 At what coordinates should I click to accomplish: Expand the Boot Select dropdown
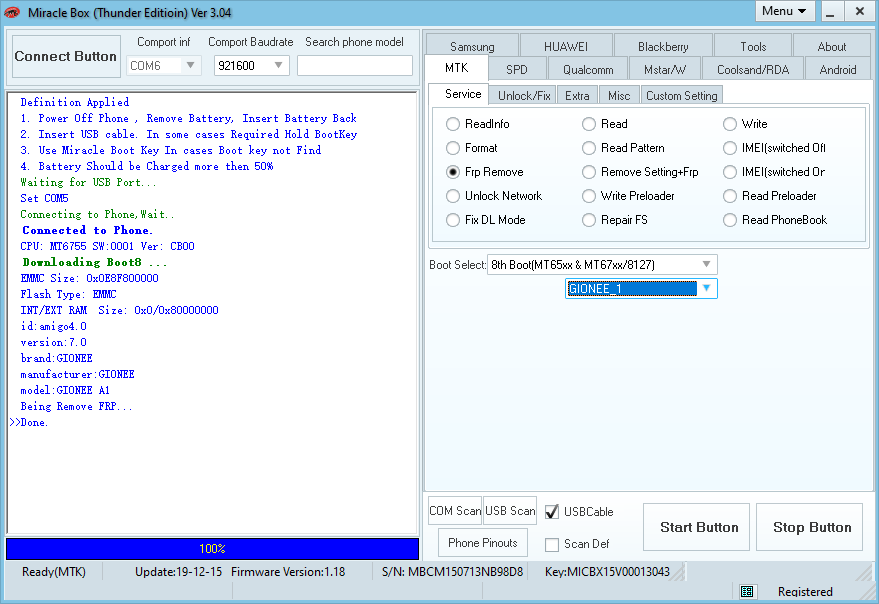[x=602, y=265]
